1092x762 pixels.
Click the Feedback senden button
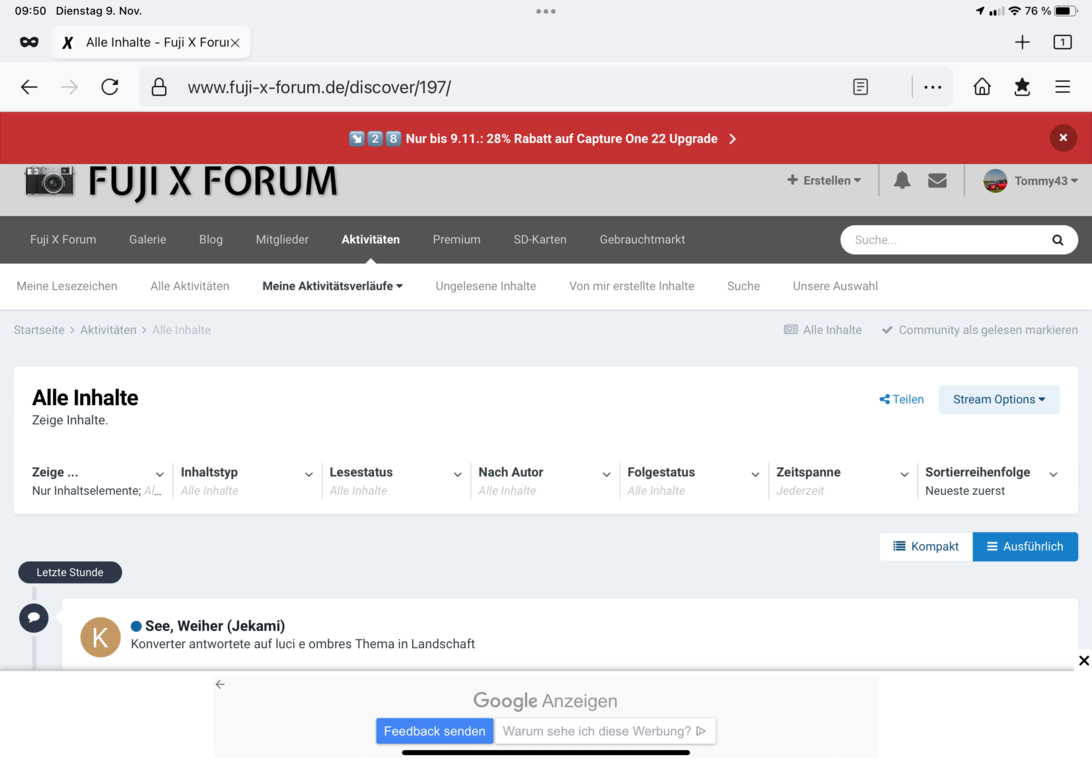(x=434, y=731)
